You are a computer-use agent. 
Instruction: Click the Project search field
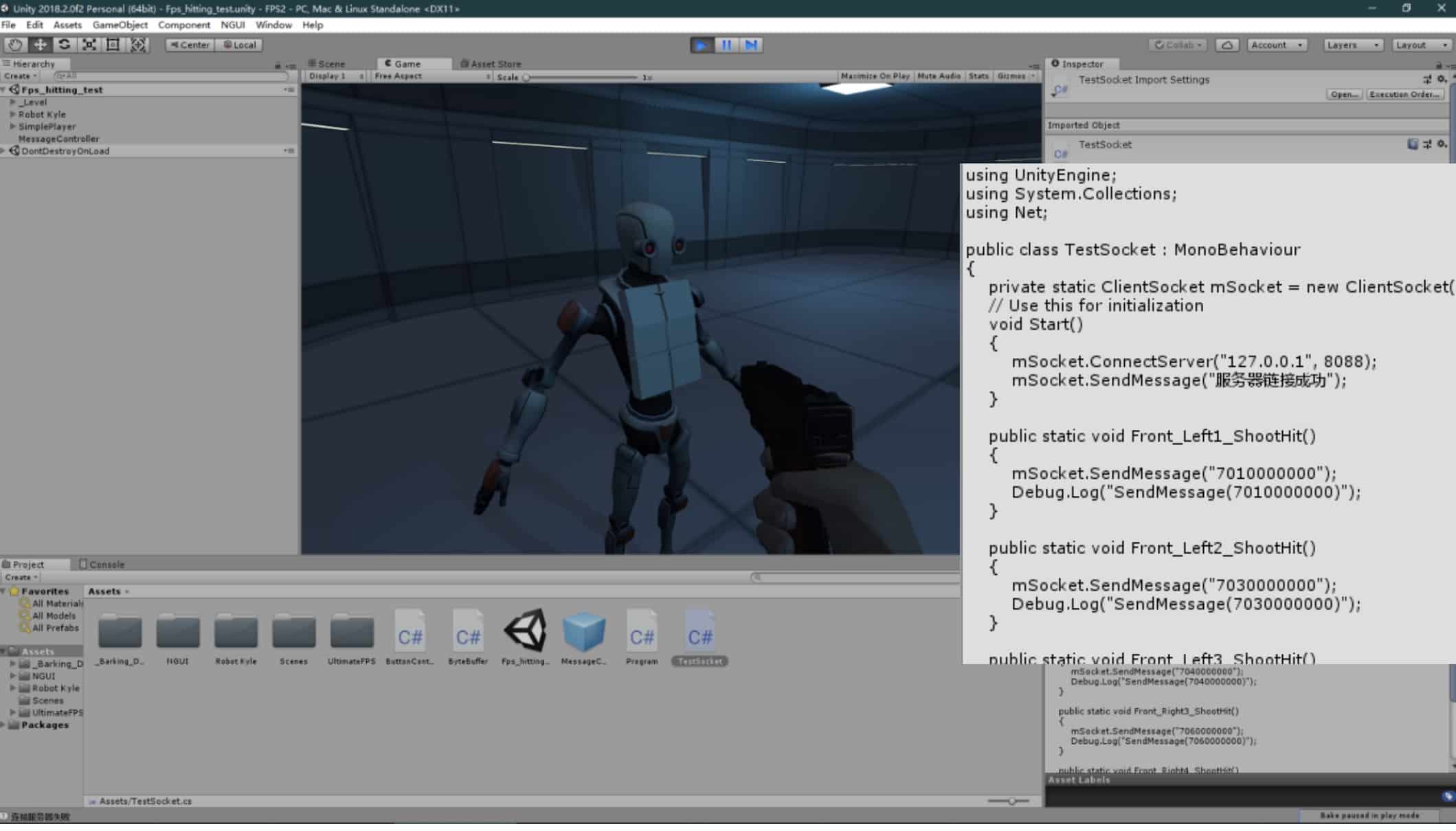pyautogui.click(x=855, y=578)
